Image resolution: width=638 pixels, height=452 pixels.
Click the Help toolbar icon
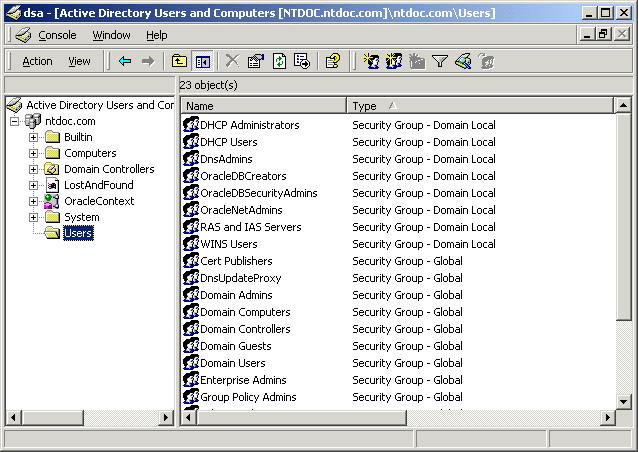(333, 61)
